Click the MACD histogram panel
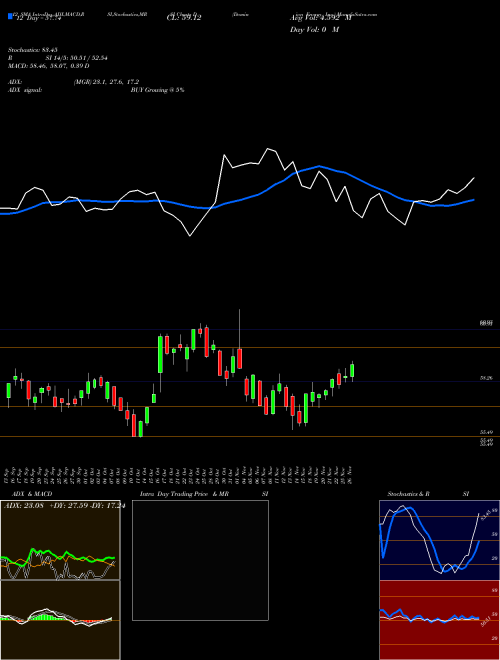This screenshot has width=500, height=660. click(60, 620)
